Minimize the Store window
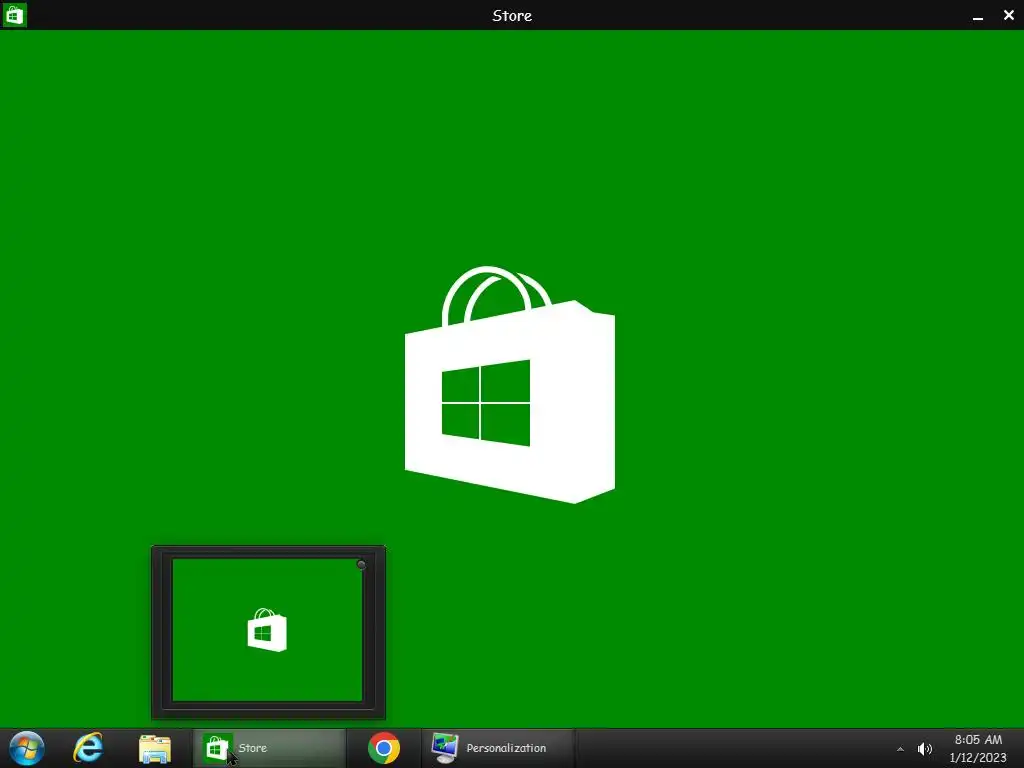 978,16
